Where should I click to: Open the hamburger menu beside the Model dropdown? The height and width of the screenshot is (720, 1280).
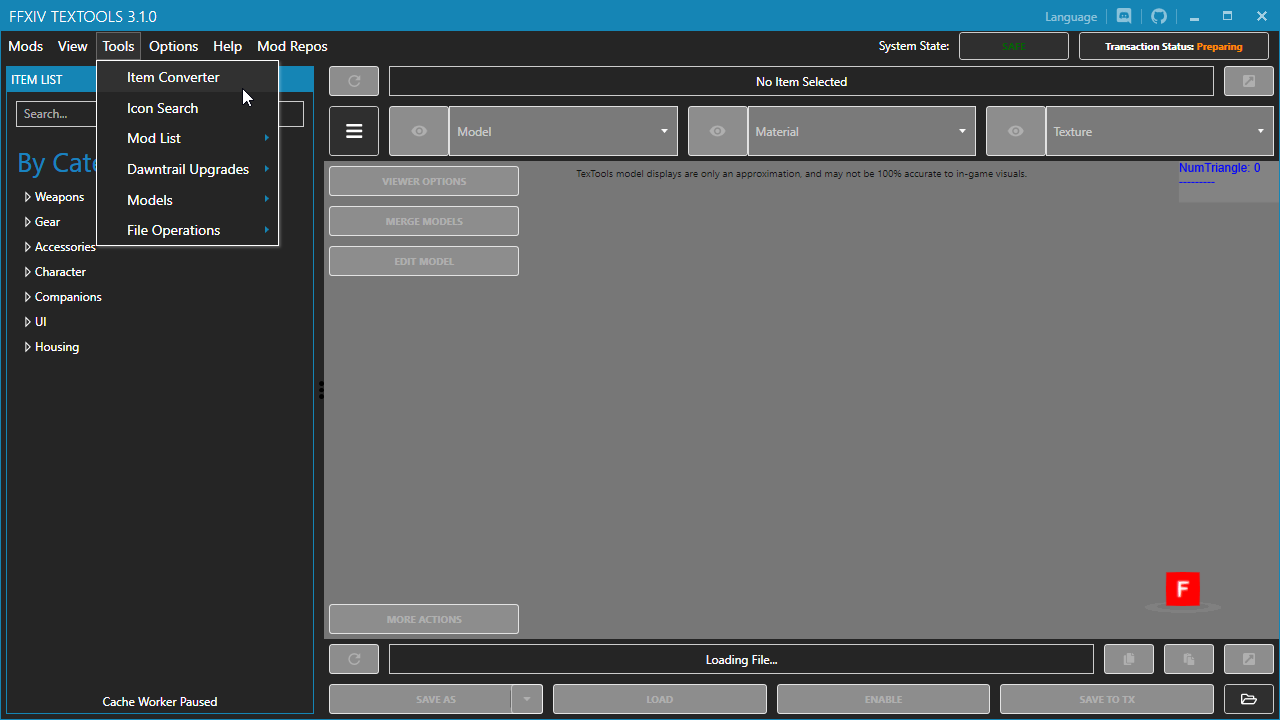pos(354,131)
